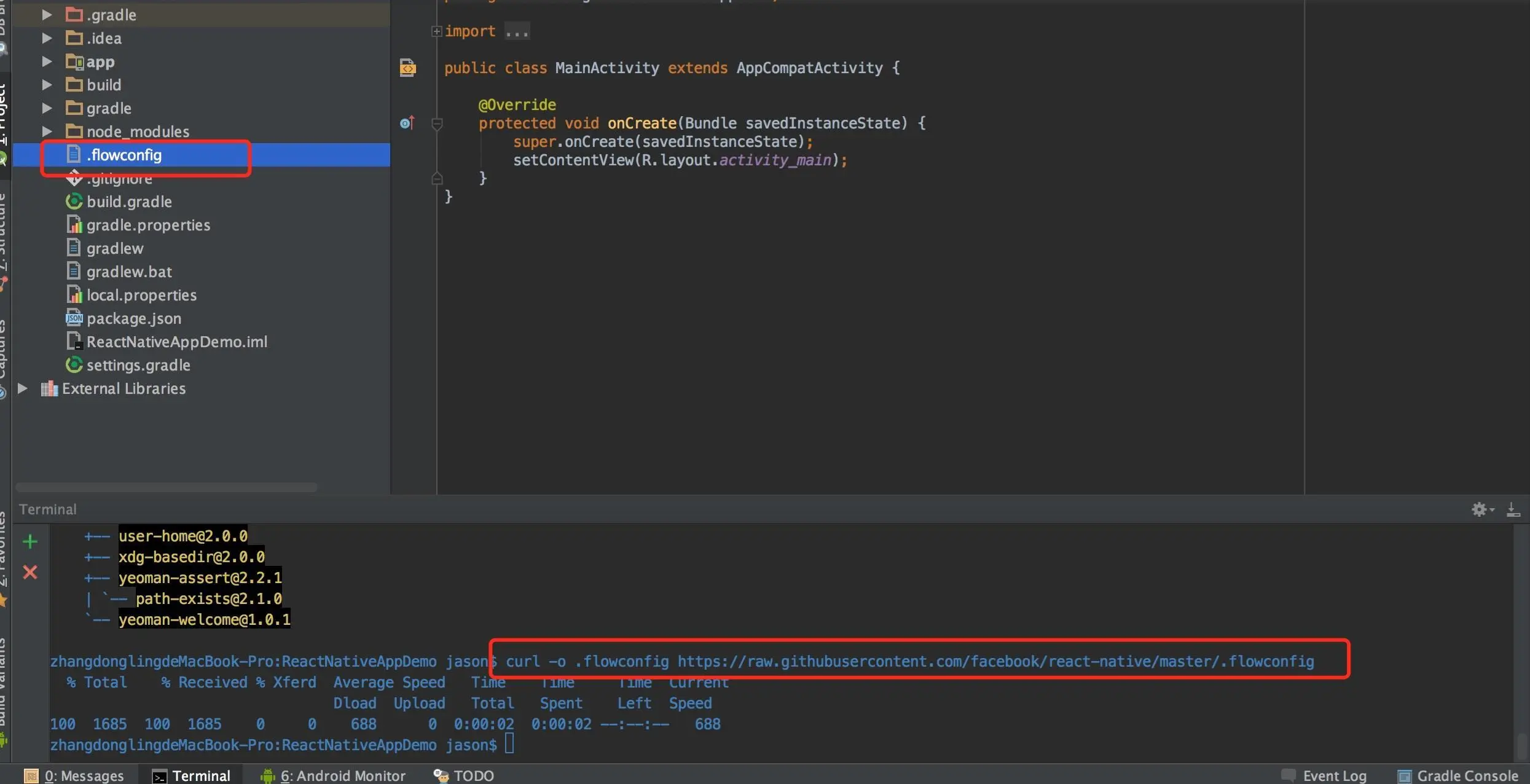This screenshot has width=1530, height=784.
Task: Expand the app module folder
Action: pos(47,61)
